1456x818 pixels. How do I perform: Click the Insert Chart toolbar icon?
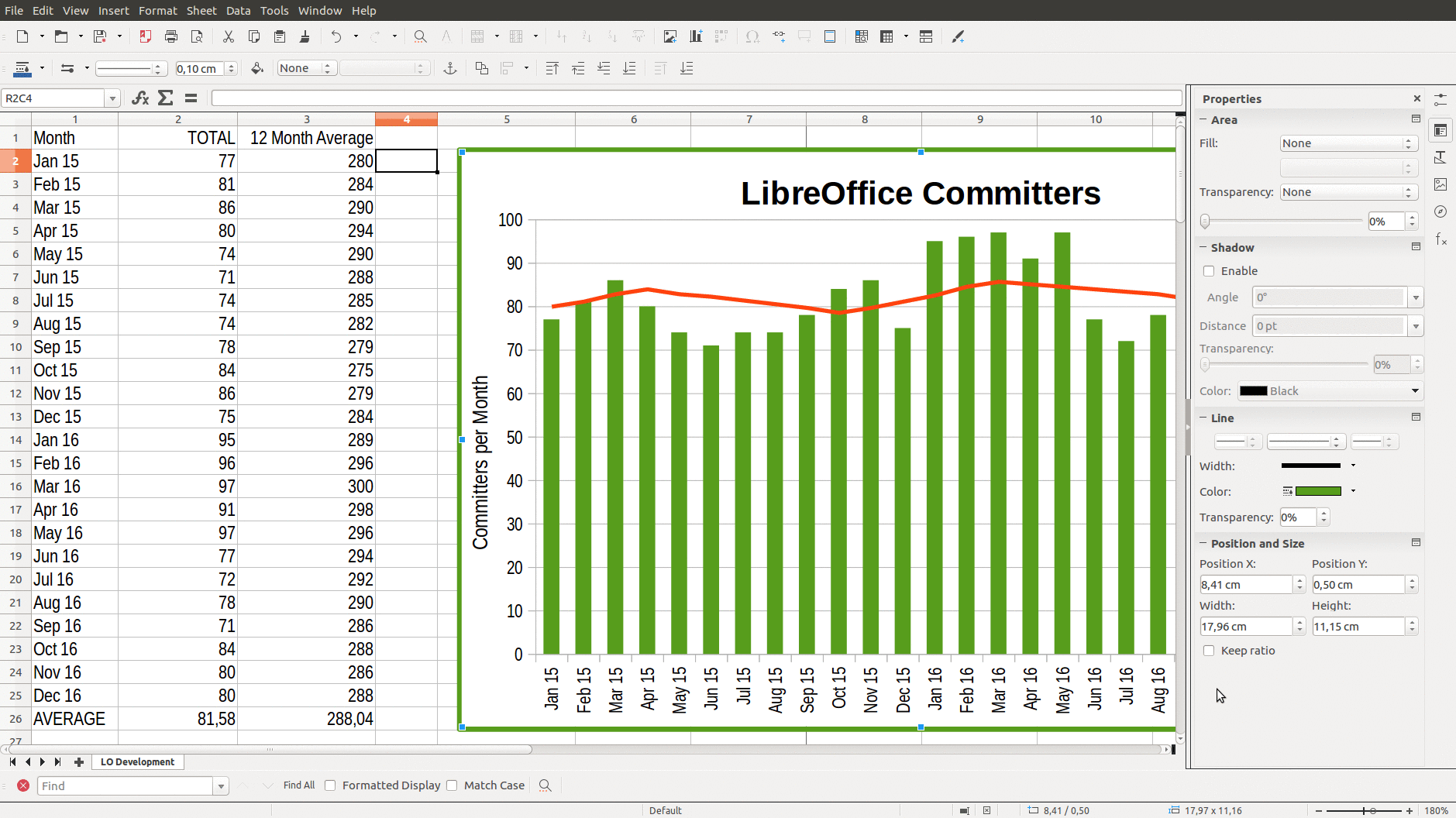point(696,36)
